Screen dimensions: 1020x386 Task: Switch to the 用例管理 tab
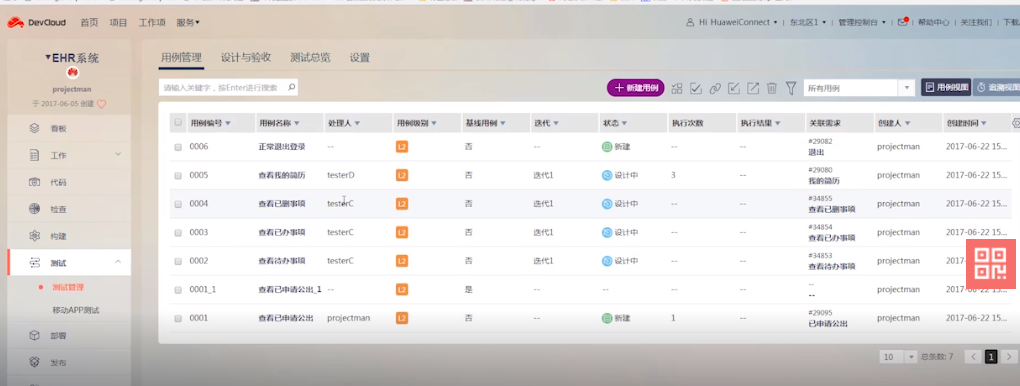point(181,57)
